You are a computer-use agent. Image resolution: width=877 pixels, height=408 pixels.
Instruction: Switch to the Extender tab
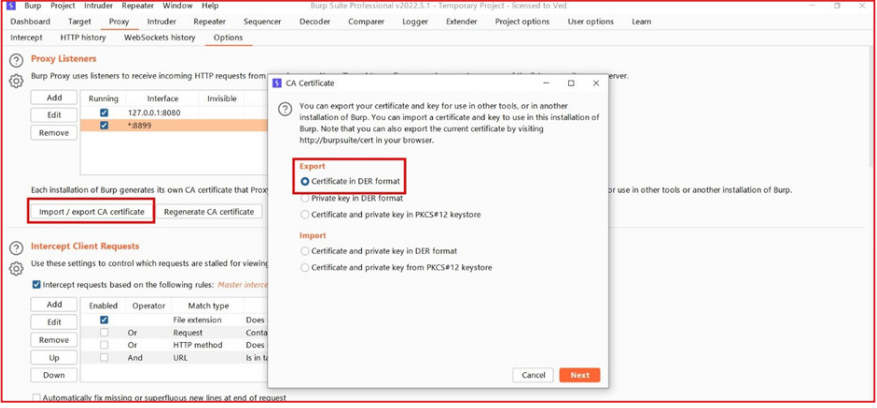[x=461, y=22]
